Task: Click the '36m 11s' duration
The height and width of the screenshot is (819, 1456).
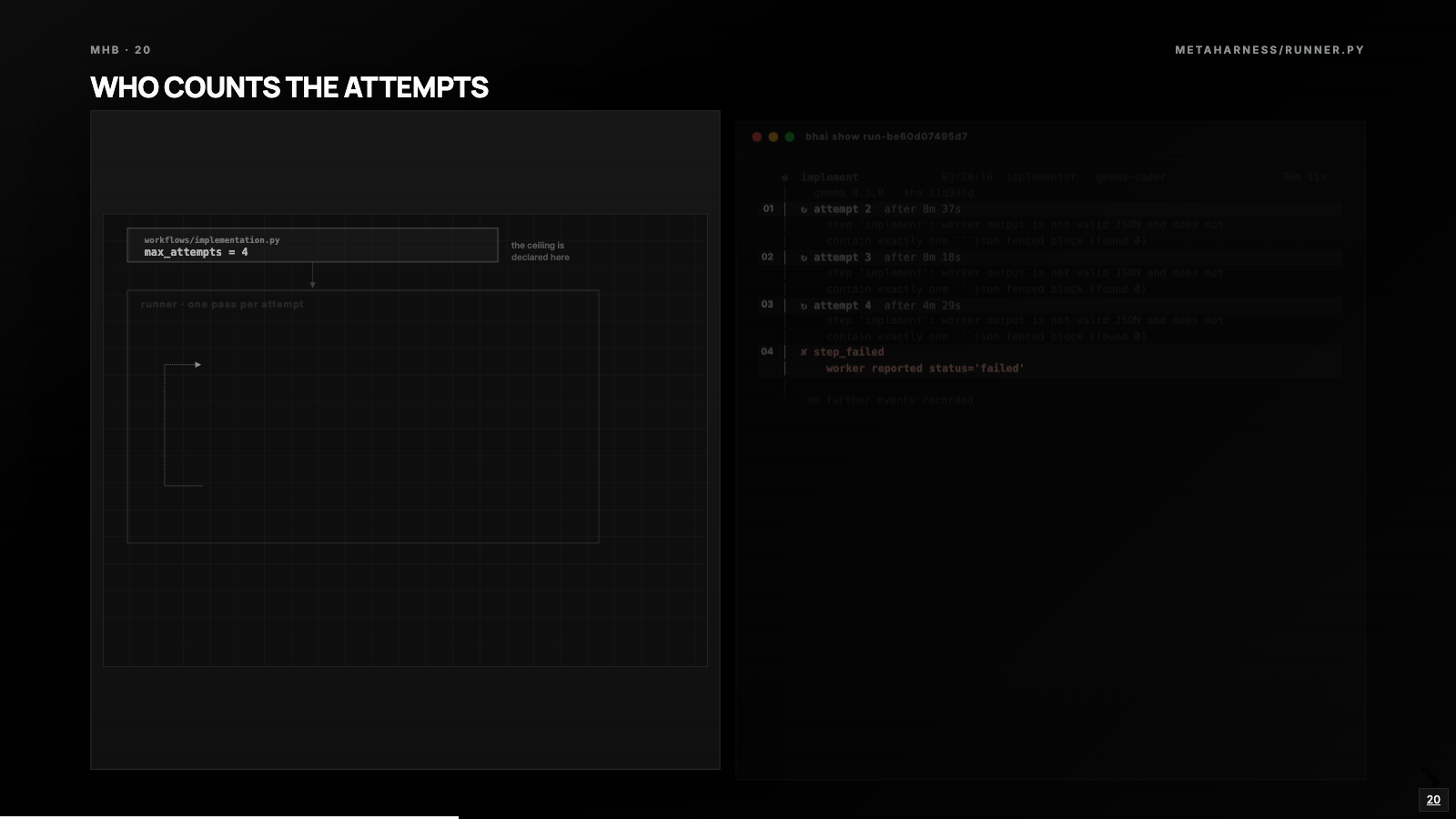Action: tap(1304, 177)
